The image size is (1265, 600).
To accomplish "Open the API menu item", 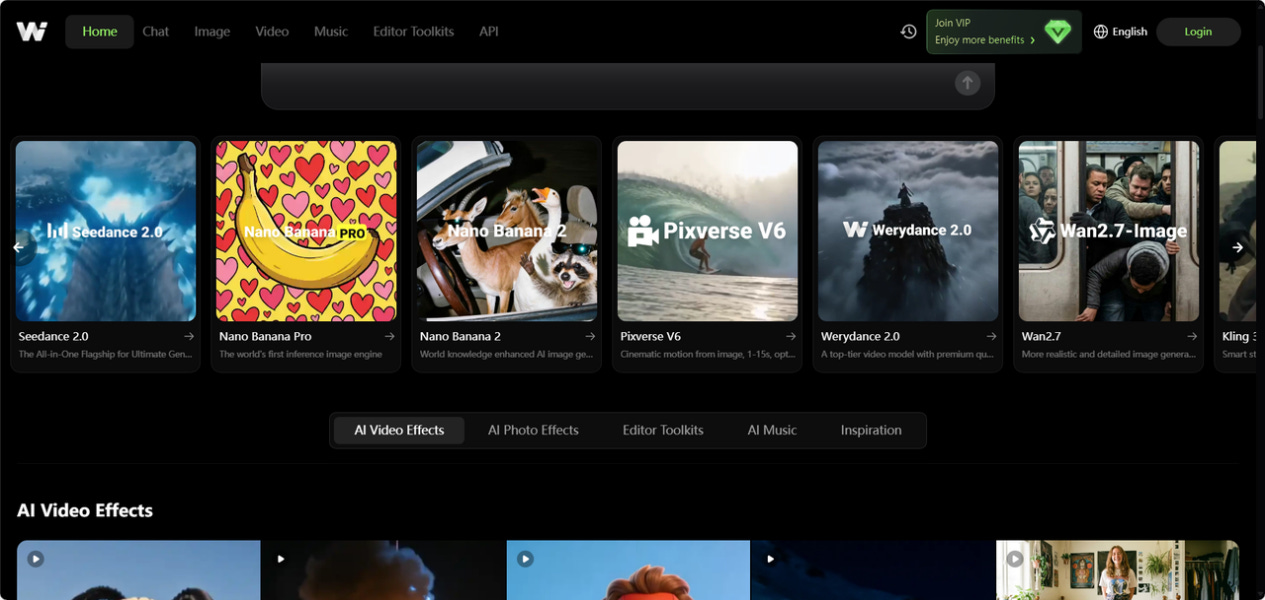I will [x=489, y=32].
